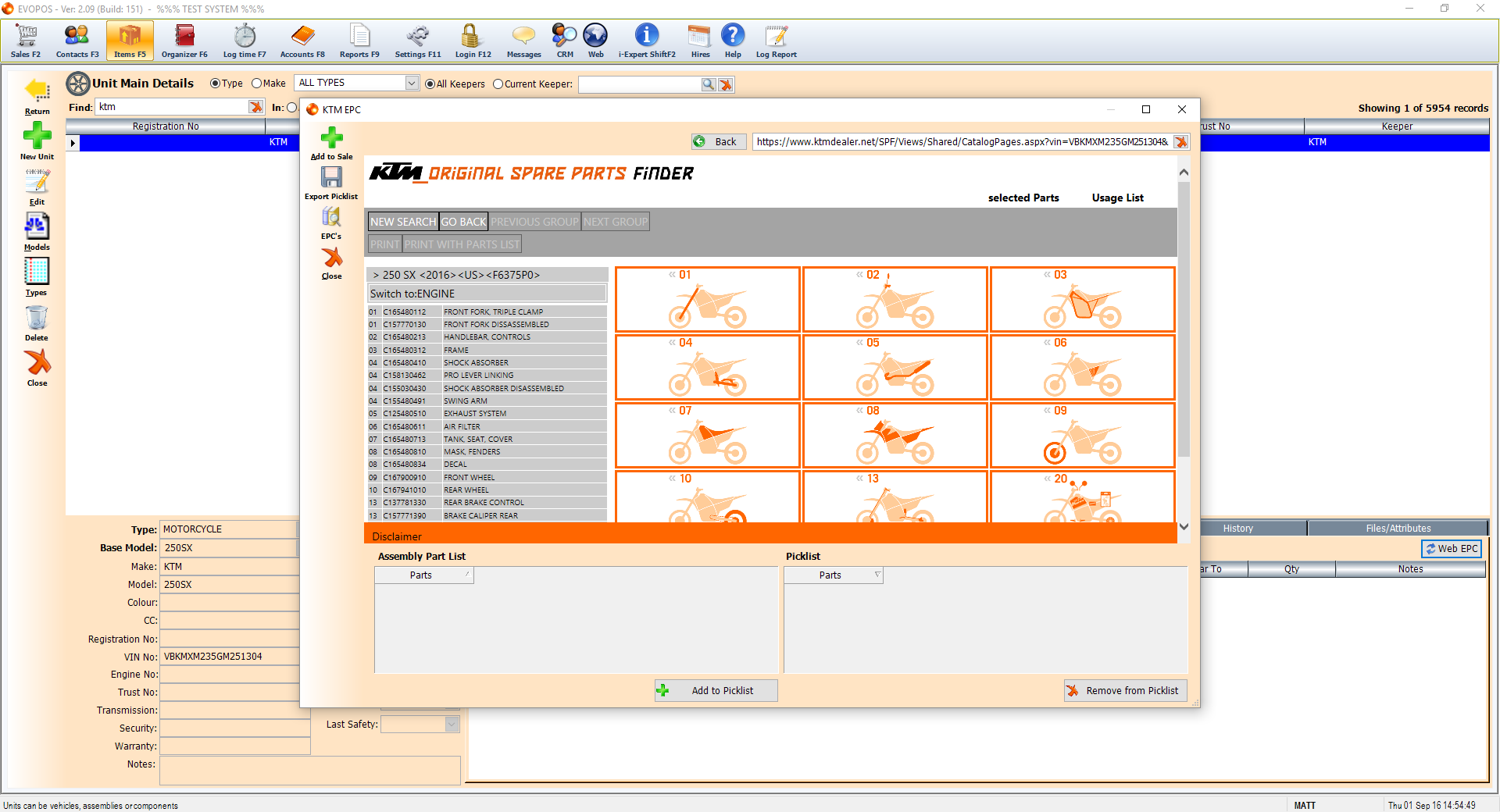Open selected Parts view
1500x812 pixels.
pyautogui.click(x=1023, y=198)
